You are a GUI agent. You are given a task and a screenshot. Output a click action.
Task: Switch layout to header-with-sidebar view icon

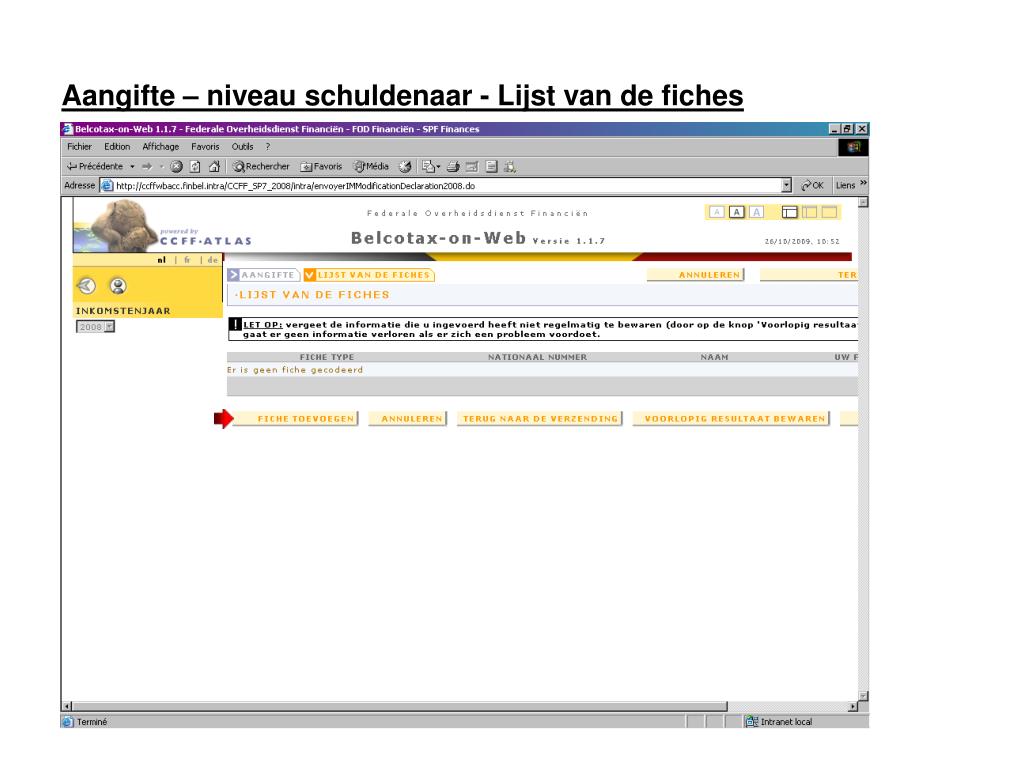[x=790, y=212]
